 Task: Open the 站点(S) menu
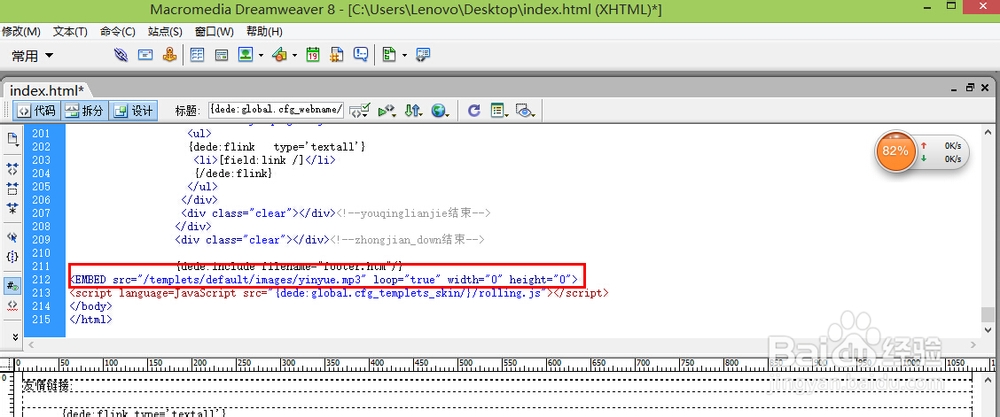(165, 31)
